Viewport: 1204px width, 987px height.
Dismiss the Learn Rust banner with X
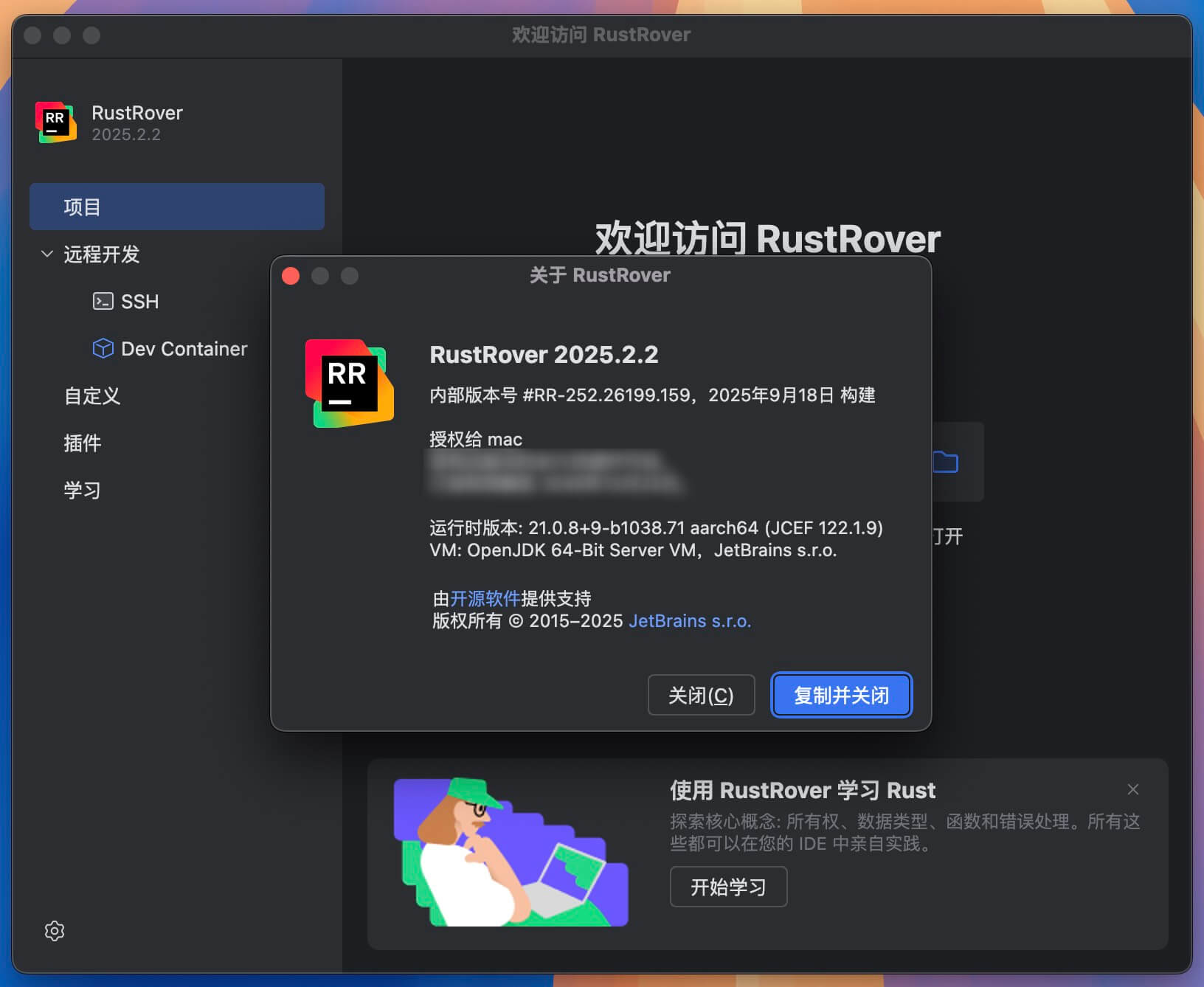[x=1132, y=789]
